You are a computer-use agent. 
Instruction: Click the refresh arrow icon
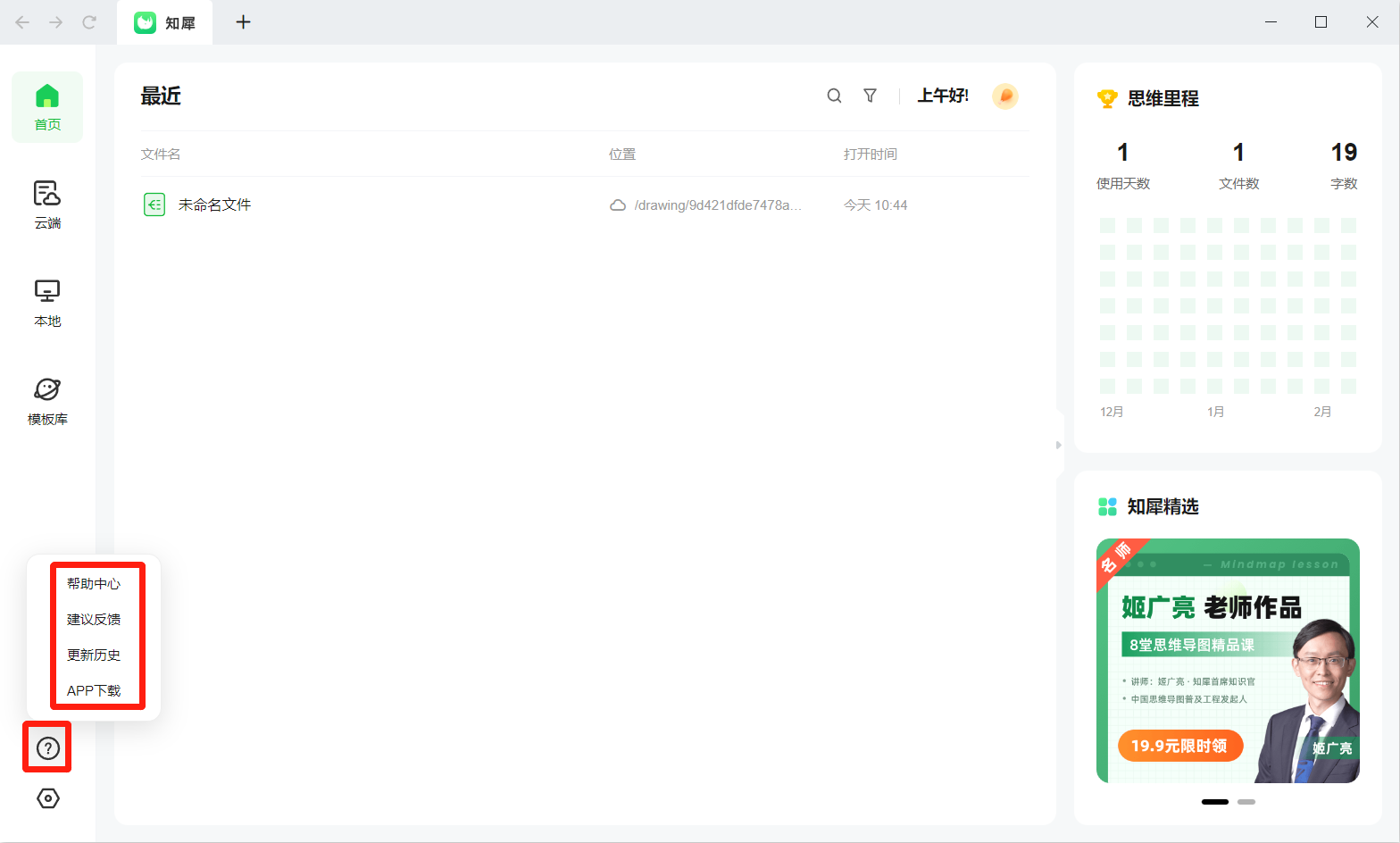pyautogui.click(x=88, y=22)
